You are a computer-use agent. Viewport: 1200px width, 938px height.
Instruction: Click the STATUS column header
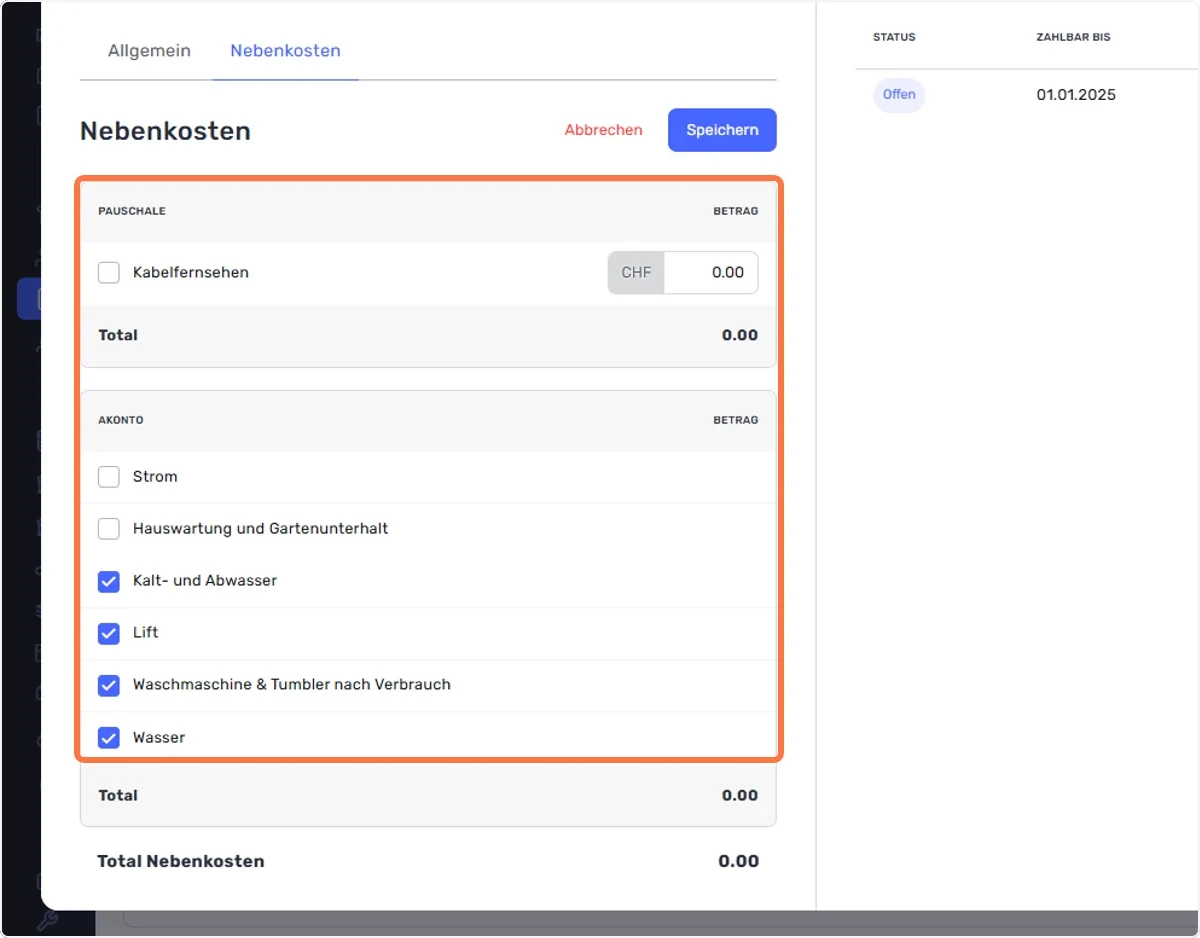point(894,37)
